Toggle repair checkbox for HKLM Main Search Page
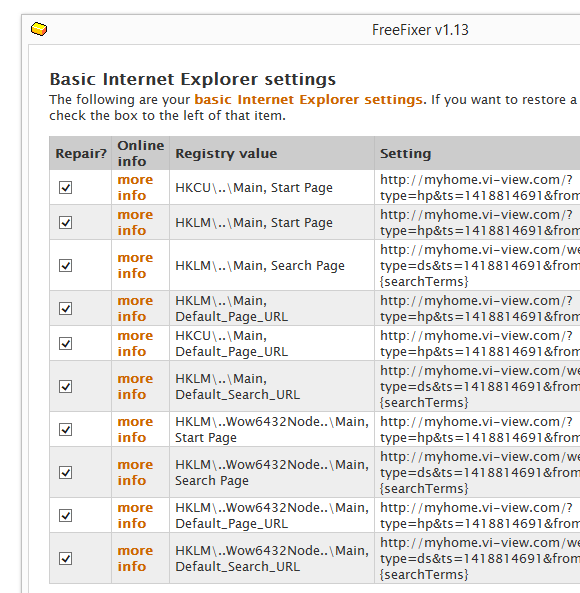The image size is (580, 593). (x=65, y=265)
